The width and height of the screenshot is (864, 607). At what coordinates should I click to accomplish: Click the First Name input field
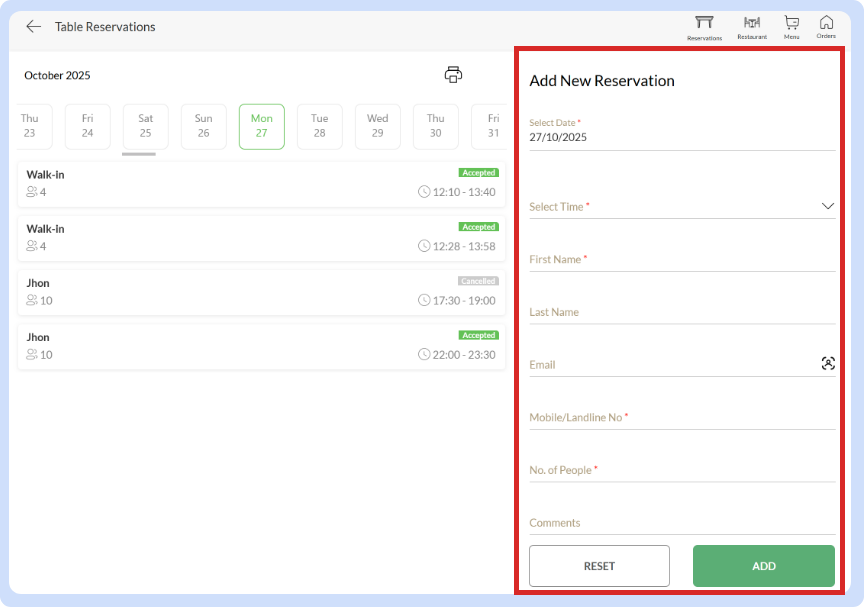point(681,260)
